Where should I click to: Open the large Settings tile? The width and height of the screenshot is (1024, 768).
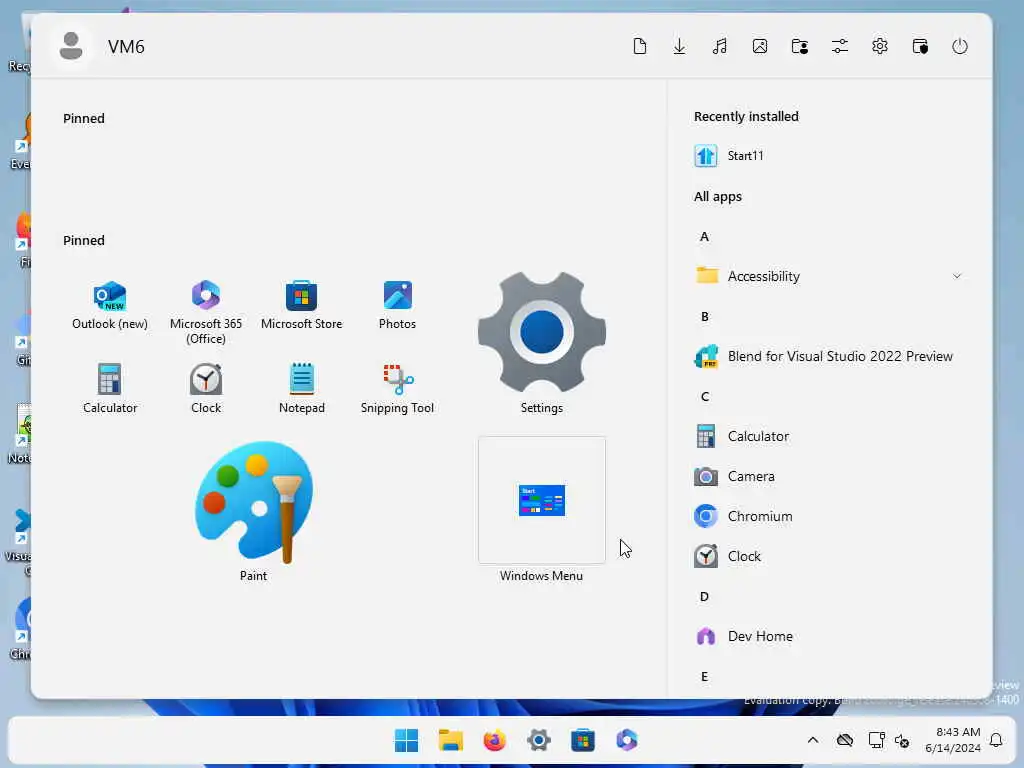coord(541,343)
